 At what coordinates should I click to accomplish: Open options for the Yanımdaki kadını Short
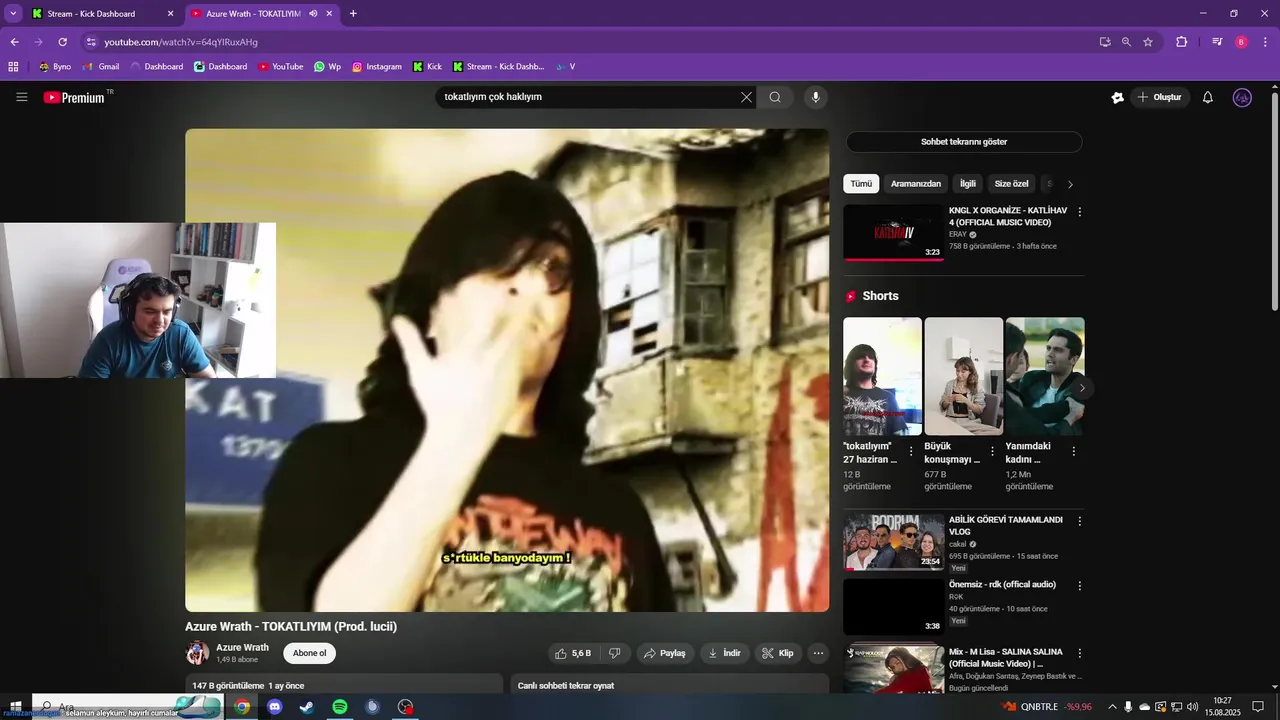tap(1073, 452)
